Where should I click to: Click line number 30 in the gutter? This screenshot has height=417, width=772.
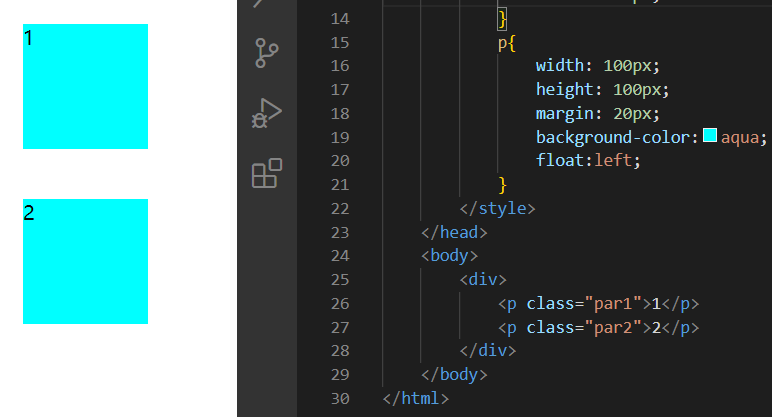[339, 398]
